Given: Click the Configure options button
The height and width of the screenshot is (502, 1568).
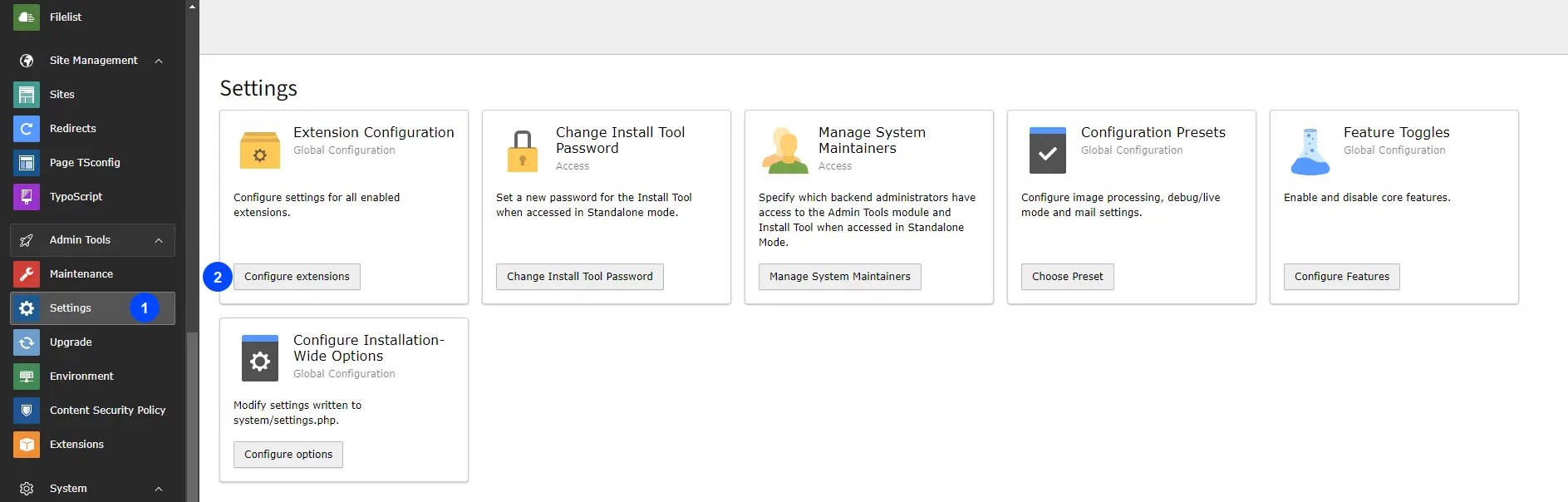Looking at the screenshot, I should click(288, 455).
